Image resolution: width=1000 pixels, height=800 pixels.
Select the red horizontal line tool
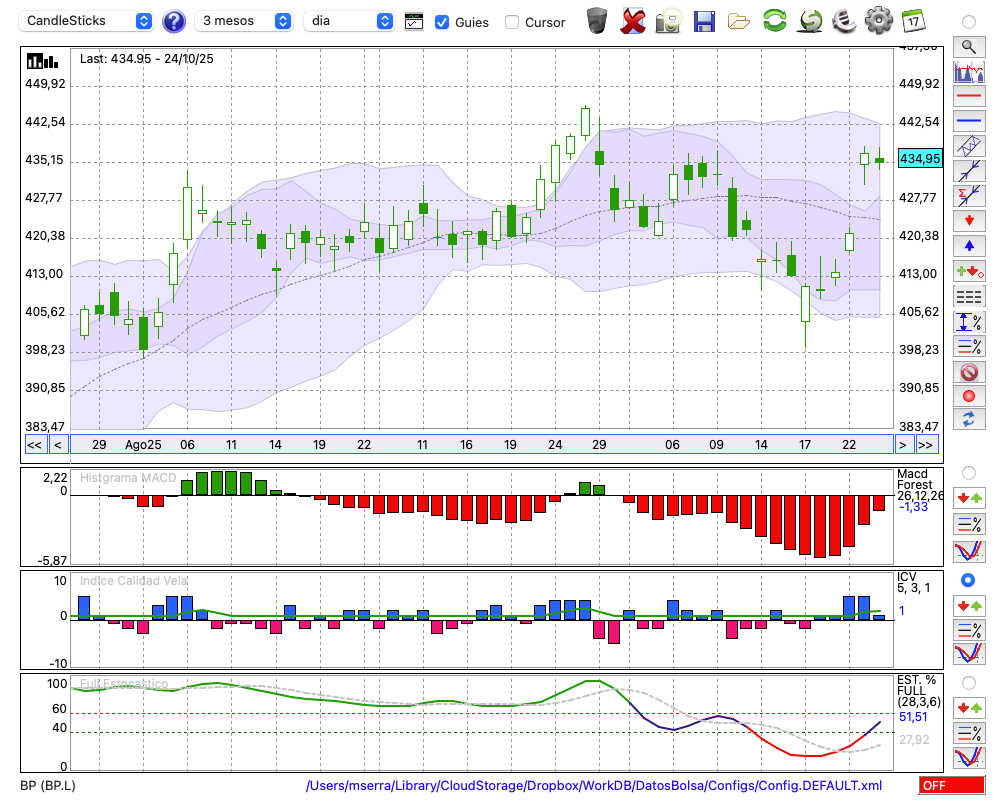click(968, 96)
